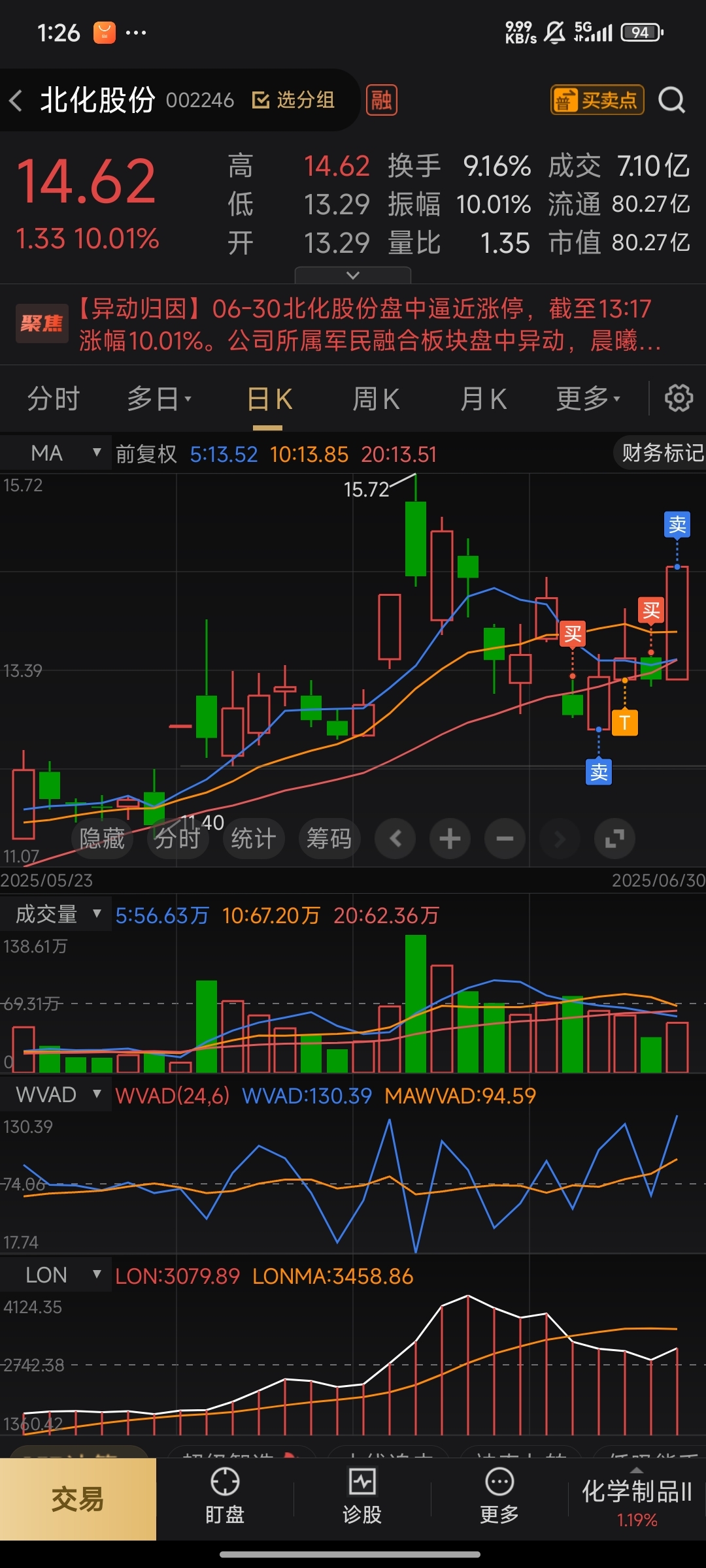The image size is (706, 1568).
Task: Change MA main indicator dropdown
Action: tap(56, 453)
